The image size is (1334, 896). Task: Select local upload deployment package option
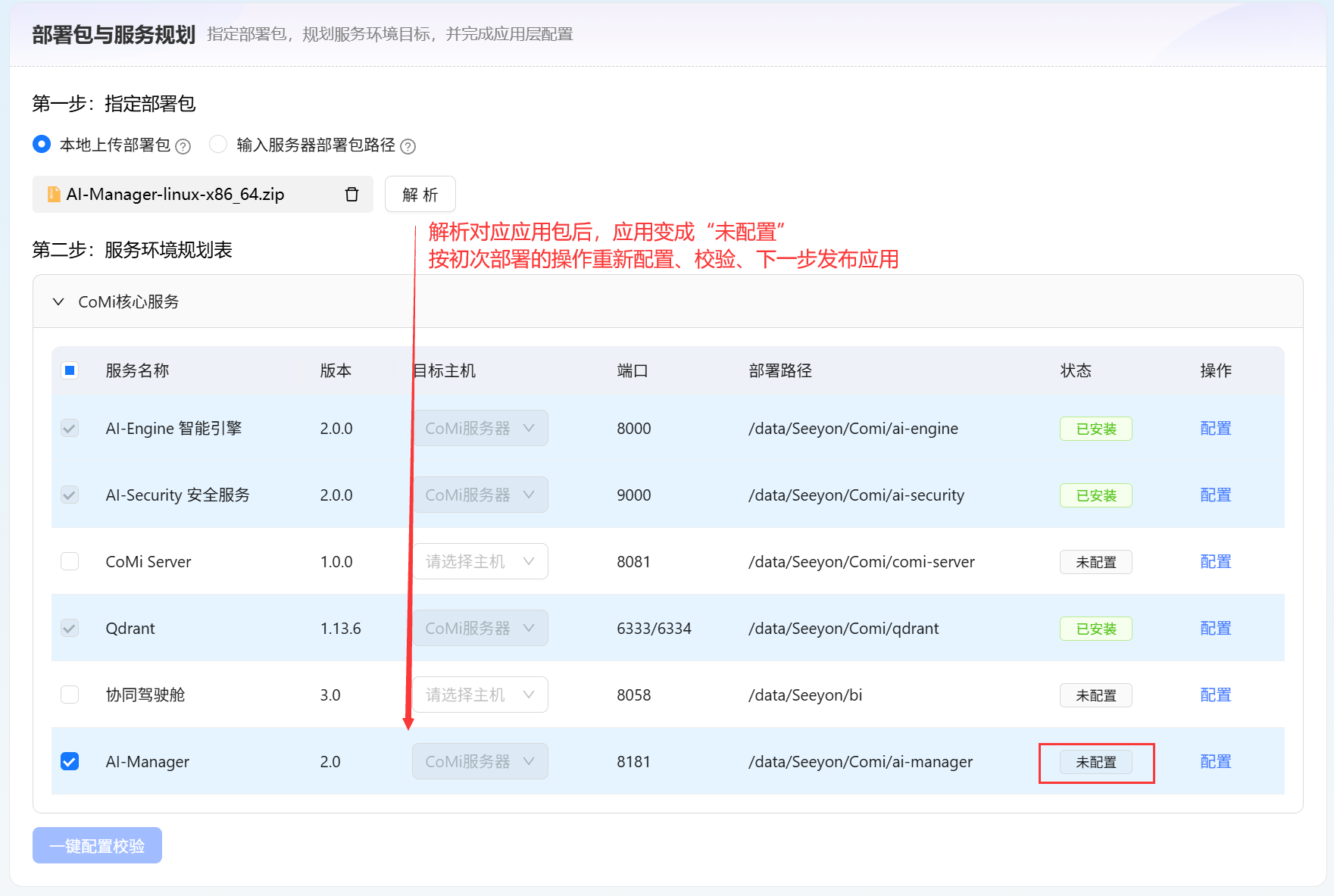pyautogui.click(x=42, y=144)
